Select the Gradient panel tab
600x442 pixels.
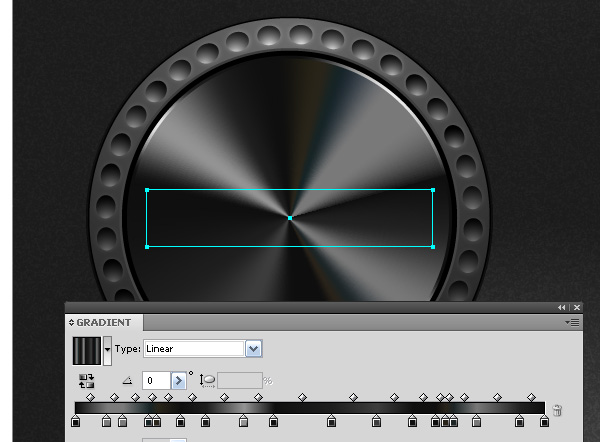pyautogui.click(x=104, y=323)
